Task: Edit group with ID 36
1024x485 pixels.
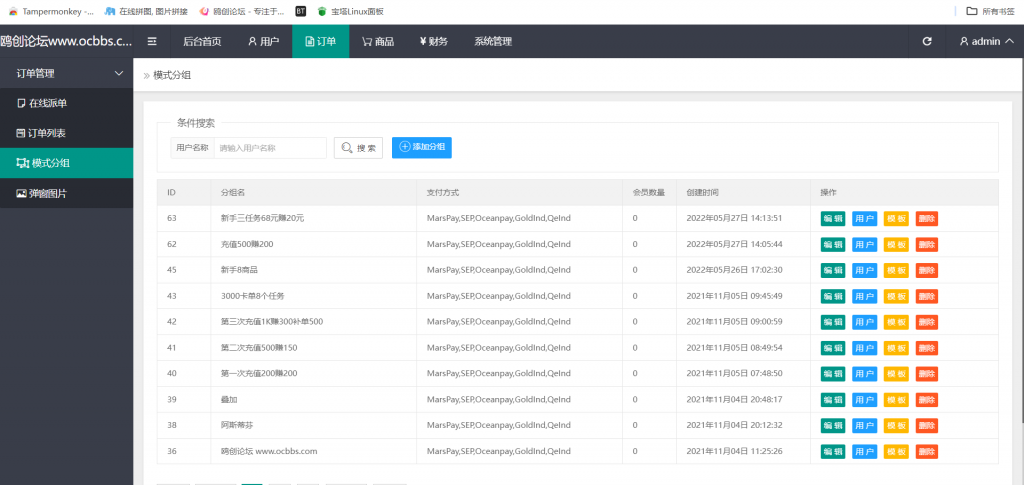Action: 833,451
